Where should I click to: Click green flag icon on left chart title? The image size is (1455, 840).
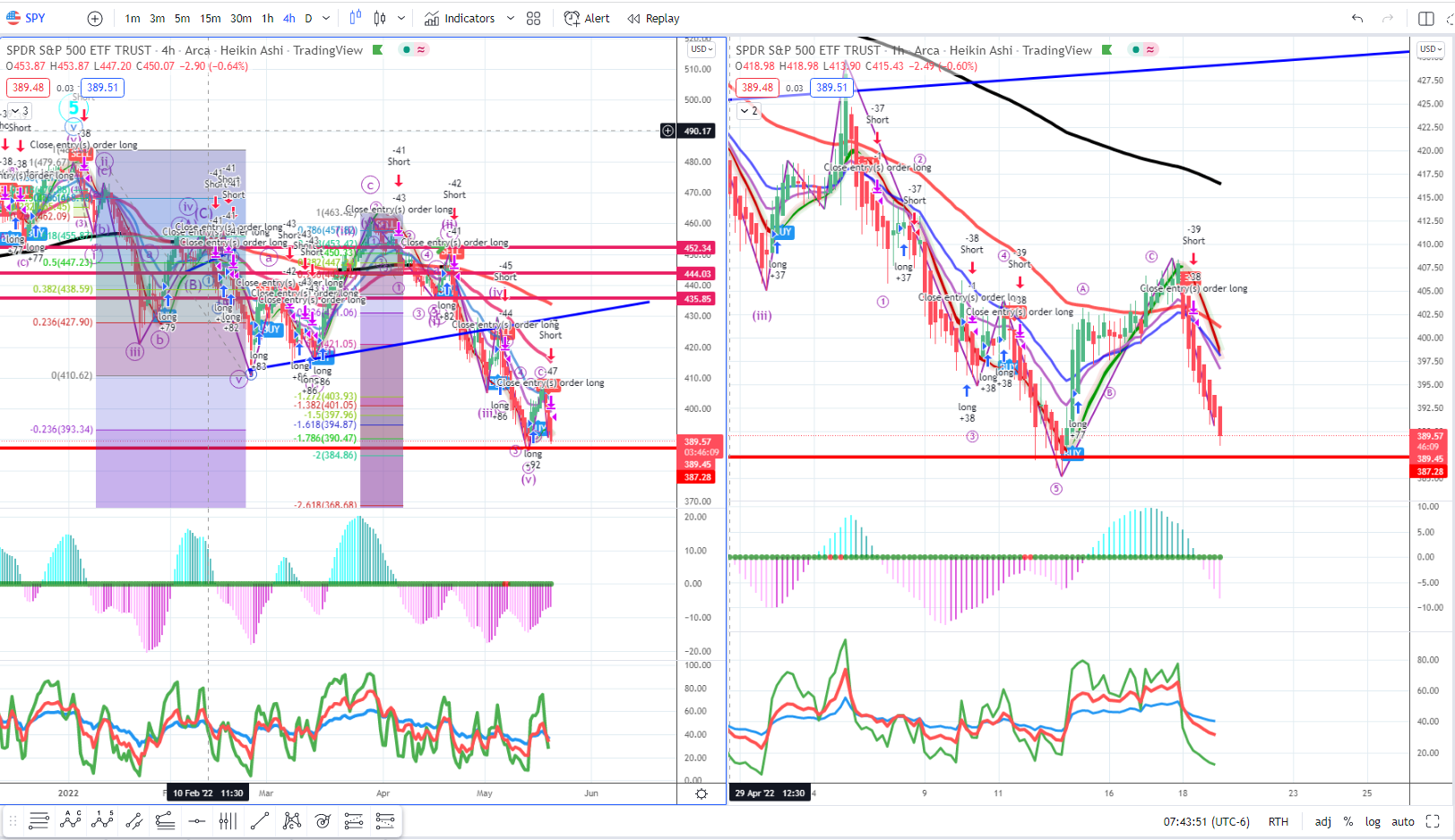coord(378,50)
